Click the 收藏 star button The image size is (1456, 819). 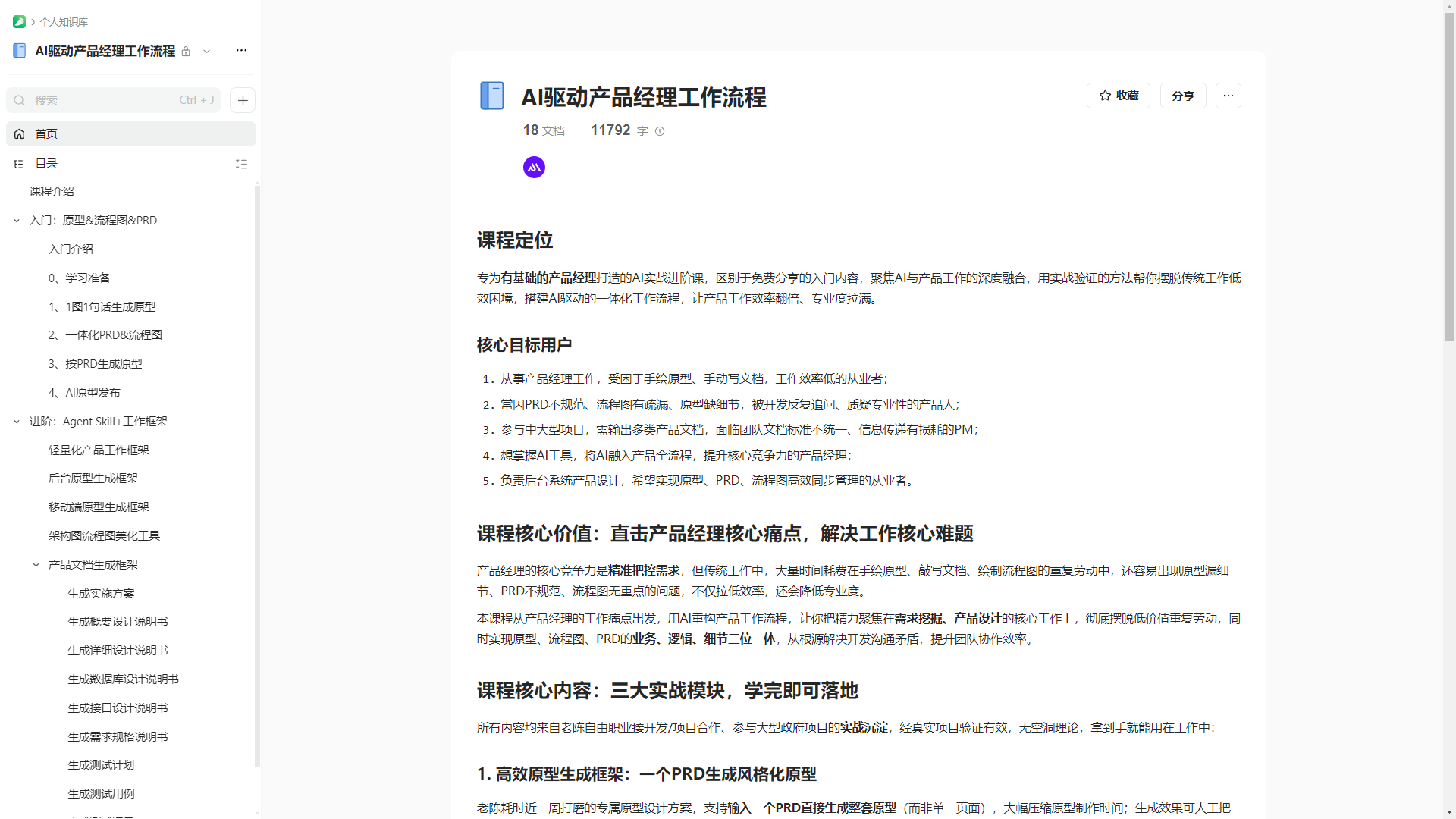coord(1119,96)
